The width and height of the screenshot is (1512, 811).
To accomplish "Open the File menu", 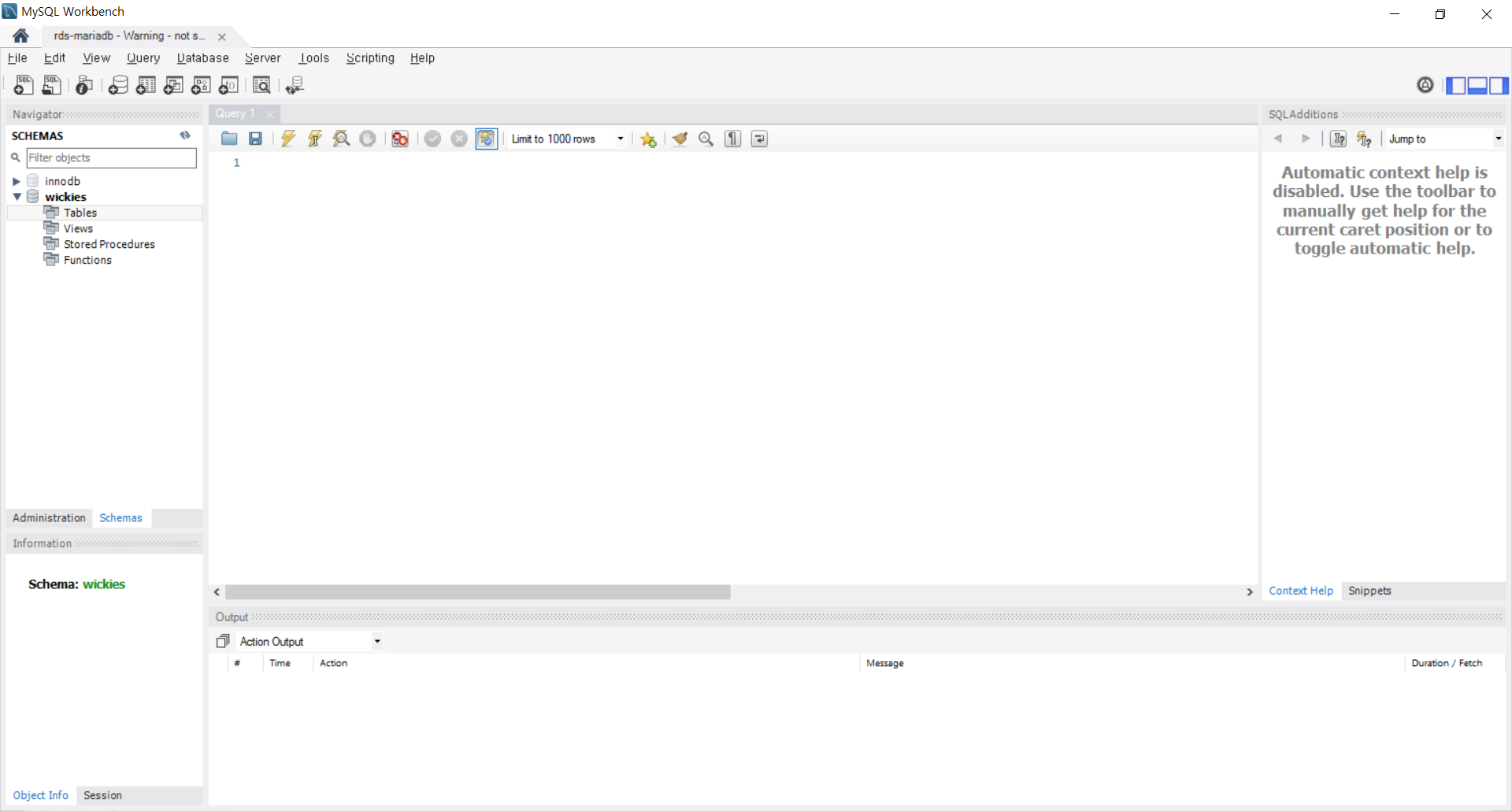I will tap(17, 58).
